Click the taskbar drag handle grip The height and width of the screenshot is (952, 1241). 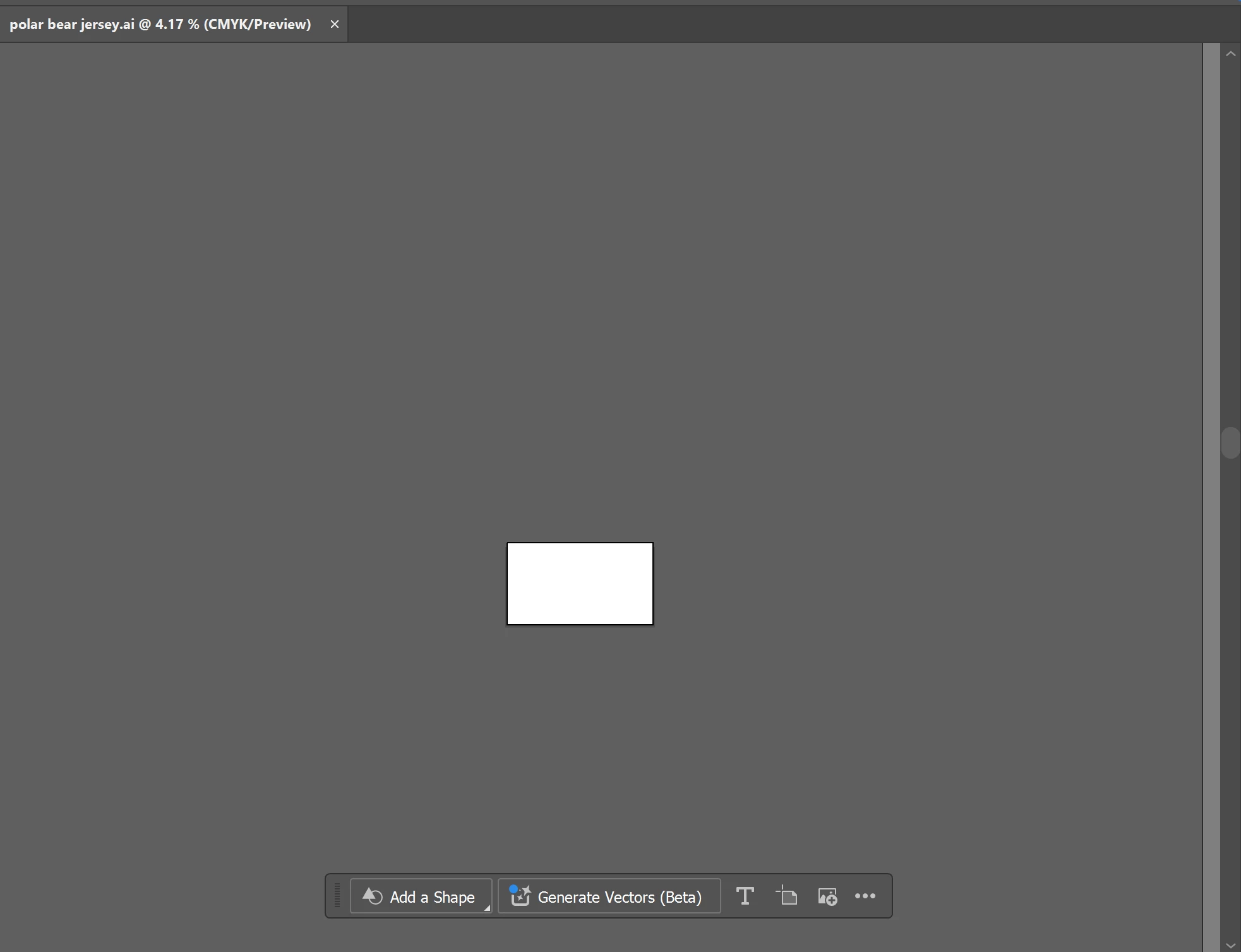coord(337,896)
